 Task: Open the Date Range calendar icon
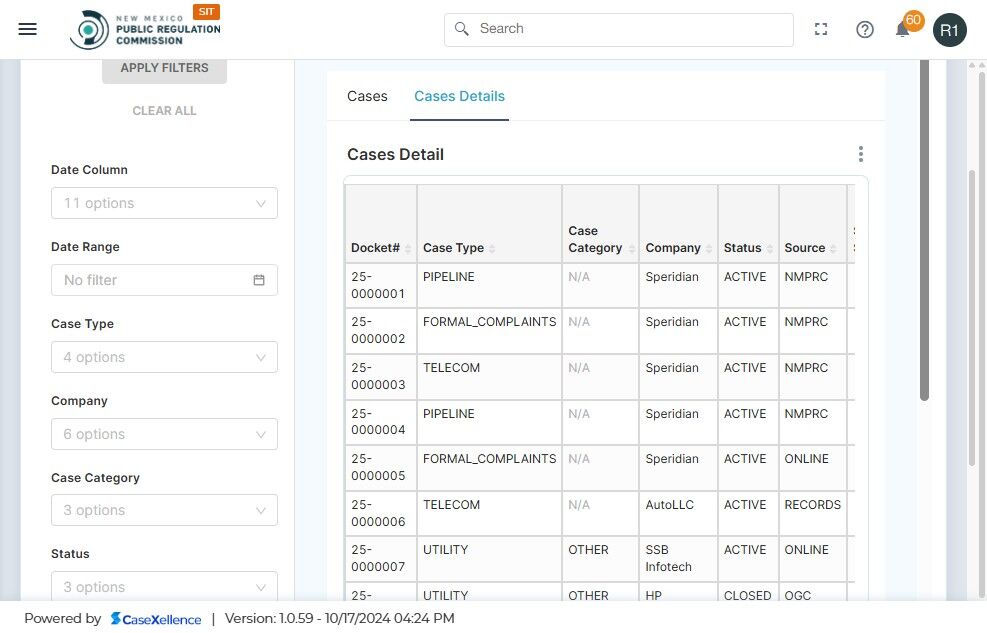(259, 280)
